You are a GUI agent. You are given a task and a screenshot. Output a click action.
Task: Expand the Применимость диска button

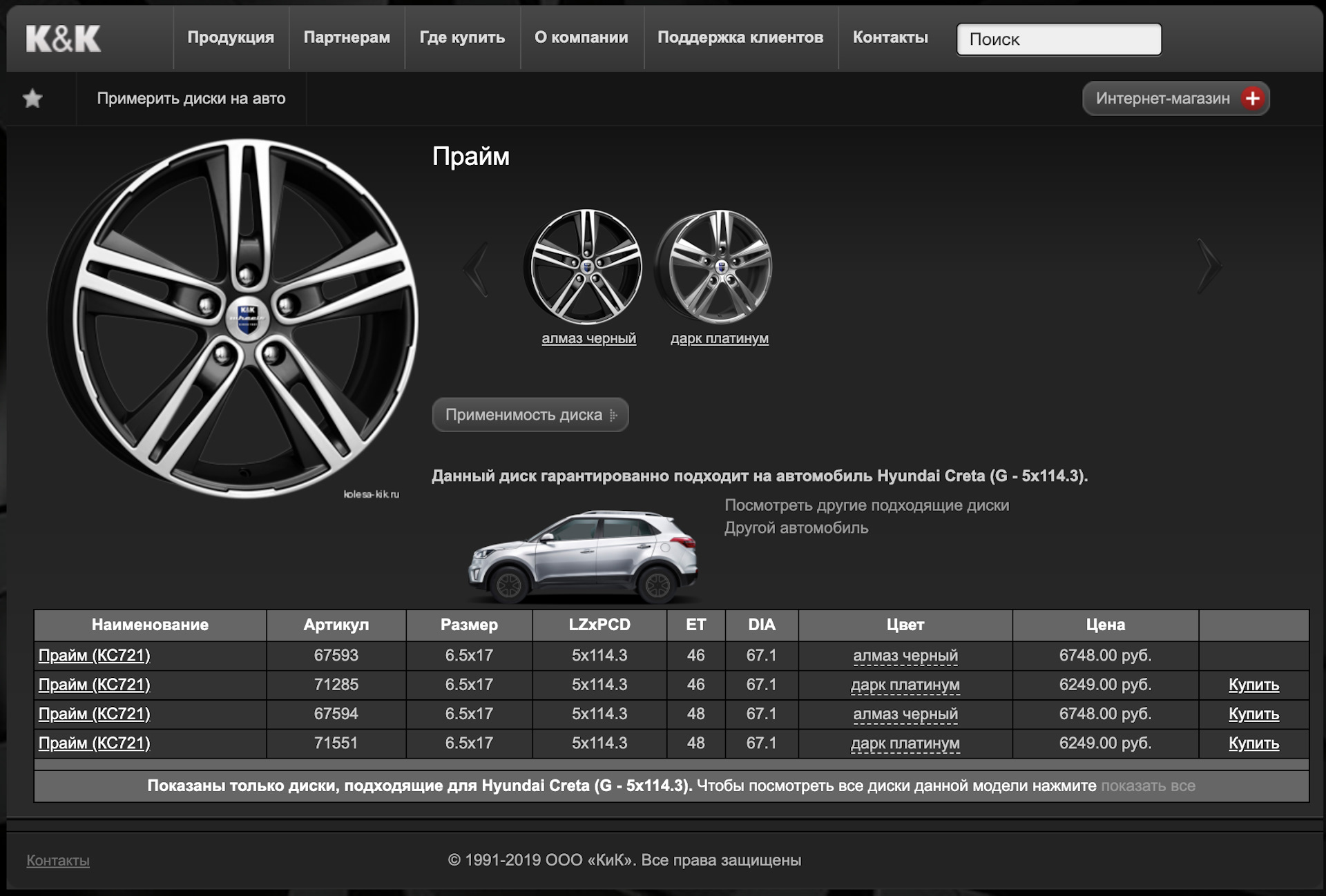[x=530, y=415]
